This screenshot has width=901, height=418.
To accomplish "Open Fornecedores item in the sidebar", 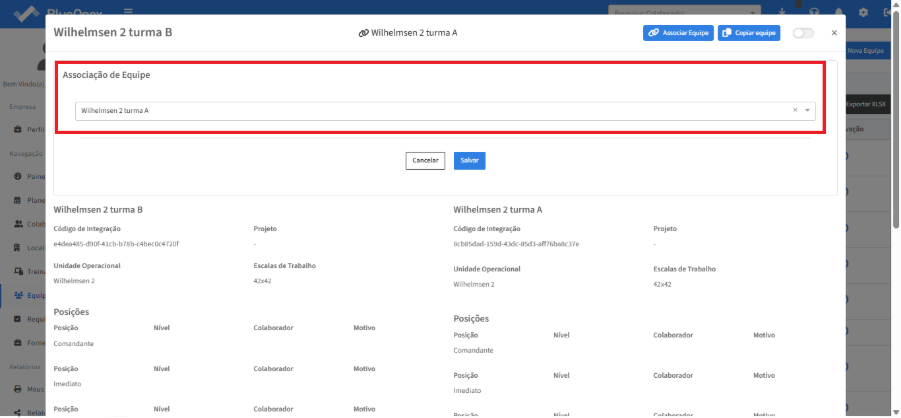I will pyautogui.click(x=28, y=343).
